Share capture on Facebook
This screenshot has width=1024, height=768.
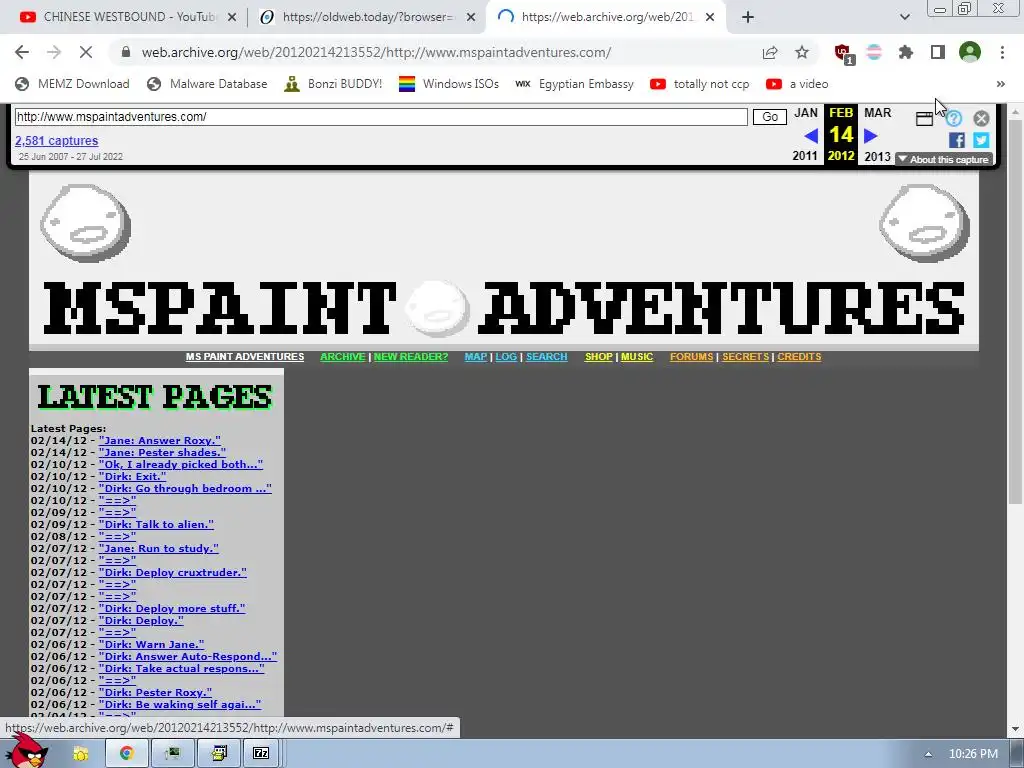pyautogui.click(x=957, y=140)
